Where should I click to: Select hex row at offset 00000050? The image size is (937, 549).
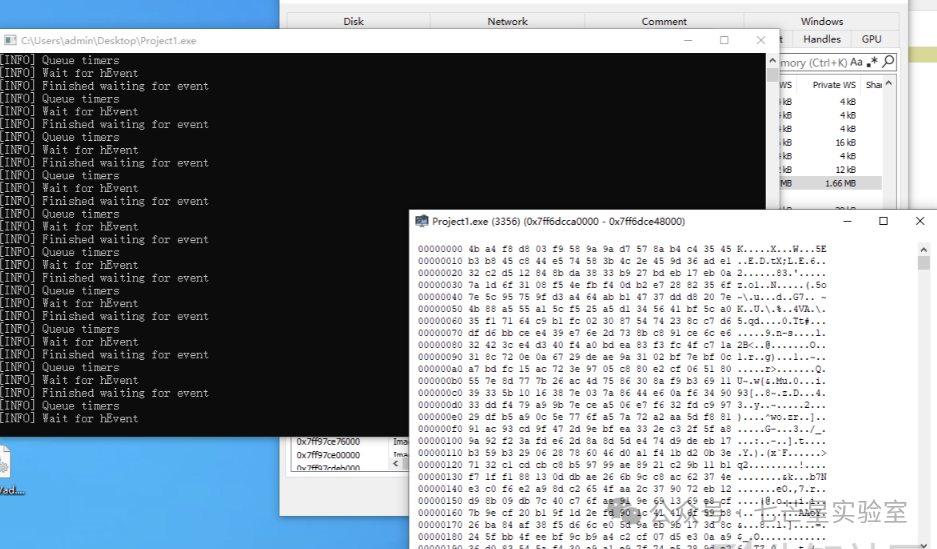(621, 309)
